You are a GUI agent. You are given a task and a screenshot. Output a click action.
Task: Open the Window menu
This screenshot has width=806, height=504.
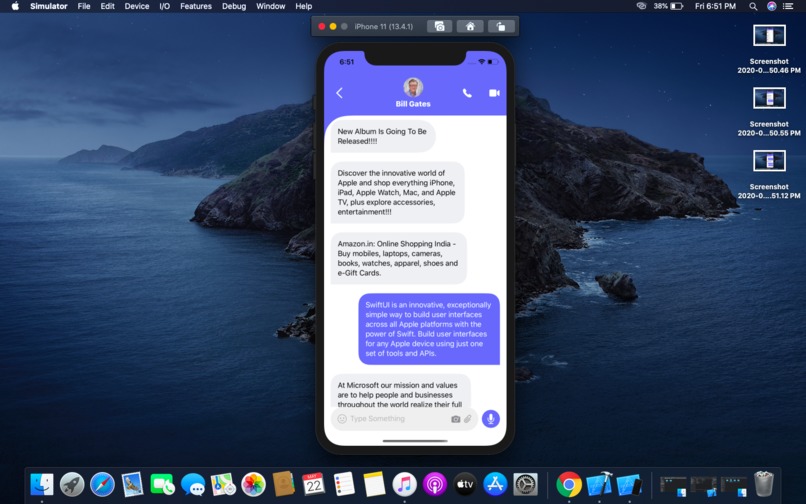(x=270, y=6)
